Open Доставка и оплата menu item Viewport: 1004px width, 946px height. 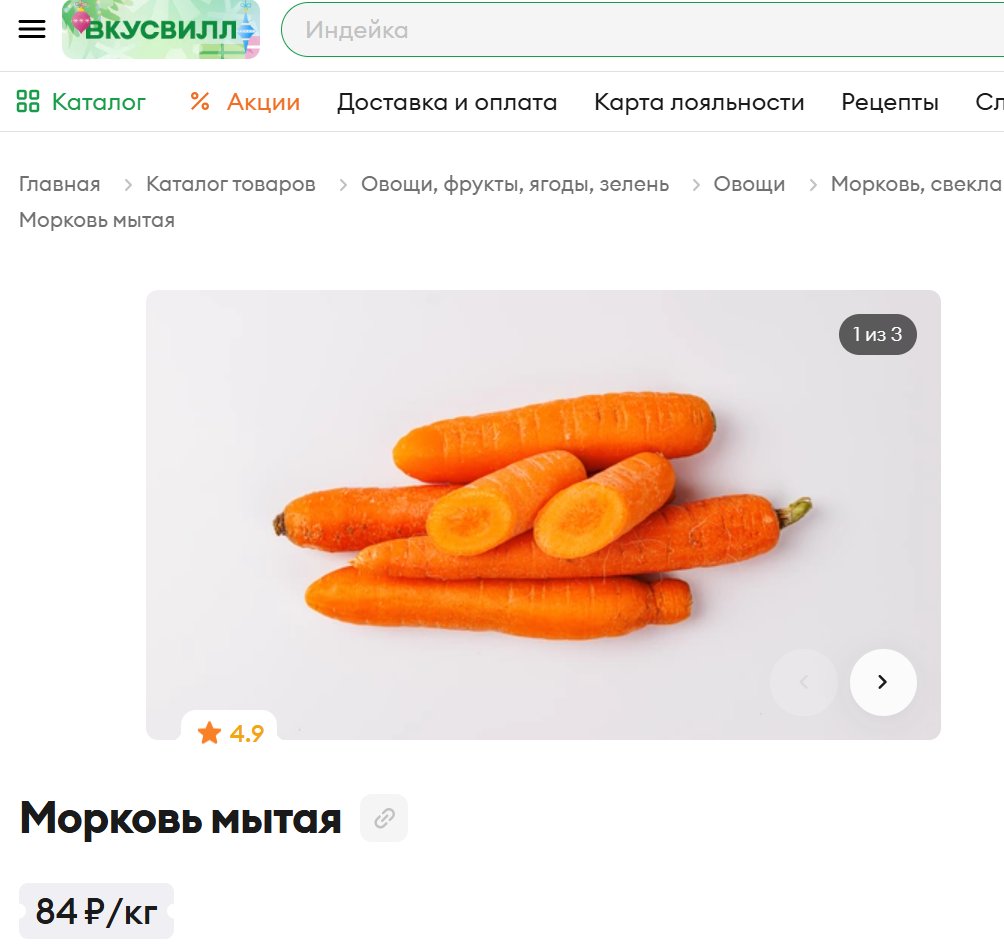(x=447, y=102)
